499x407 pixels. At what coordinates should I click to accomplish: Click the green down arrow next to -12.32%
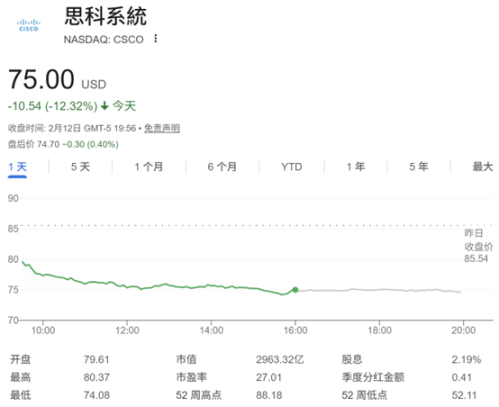(x=105, y=106)
